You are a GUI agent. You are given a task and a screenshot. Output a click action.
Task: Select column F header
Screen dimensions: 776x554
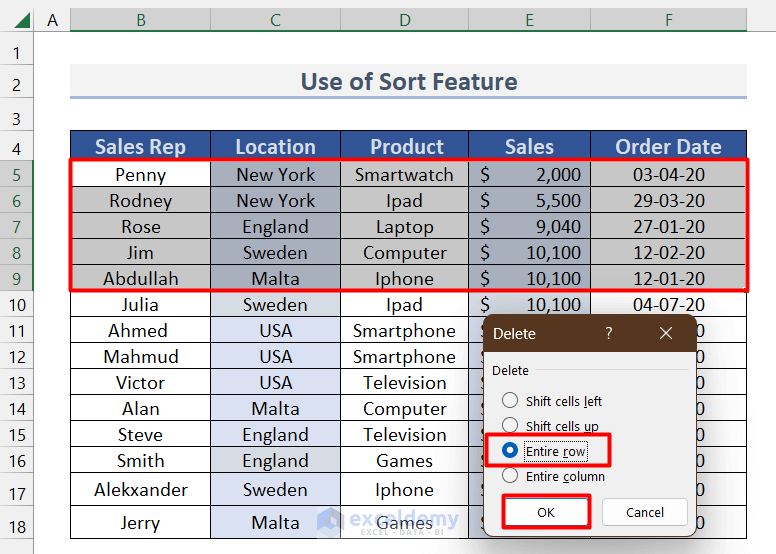(x=668, y=20)
